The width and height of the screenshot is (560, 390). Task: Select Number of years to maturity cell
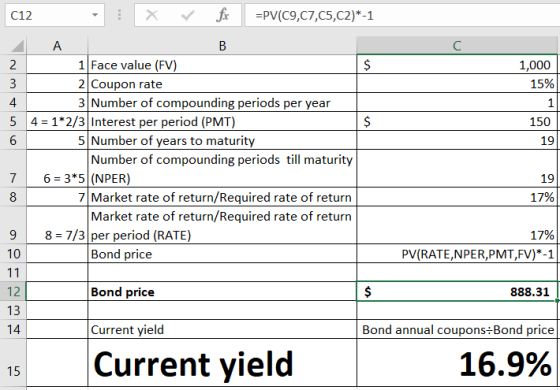[222, 140]
